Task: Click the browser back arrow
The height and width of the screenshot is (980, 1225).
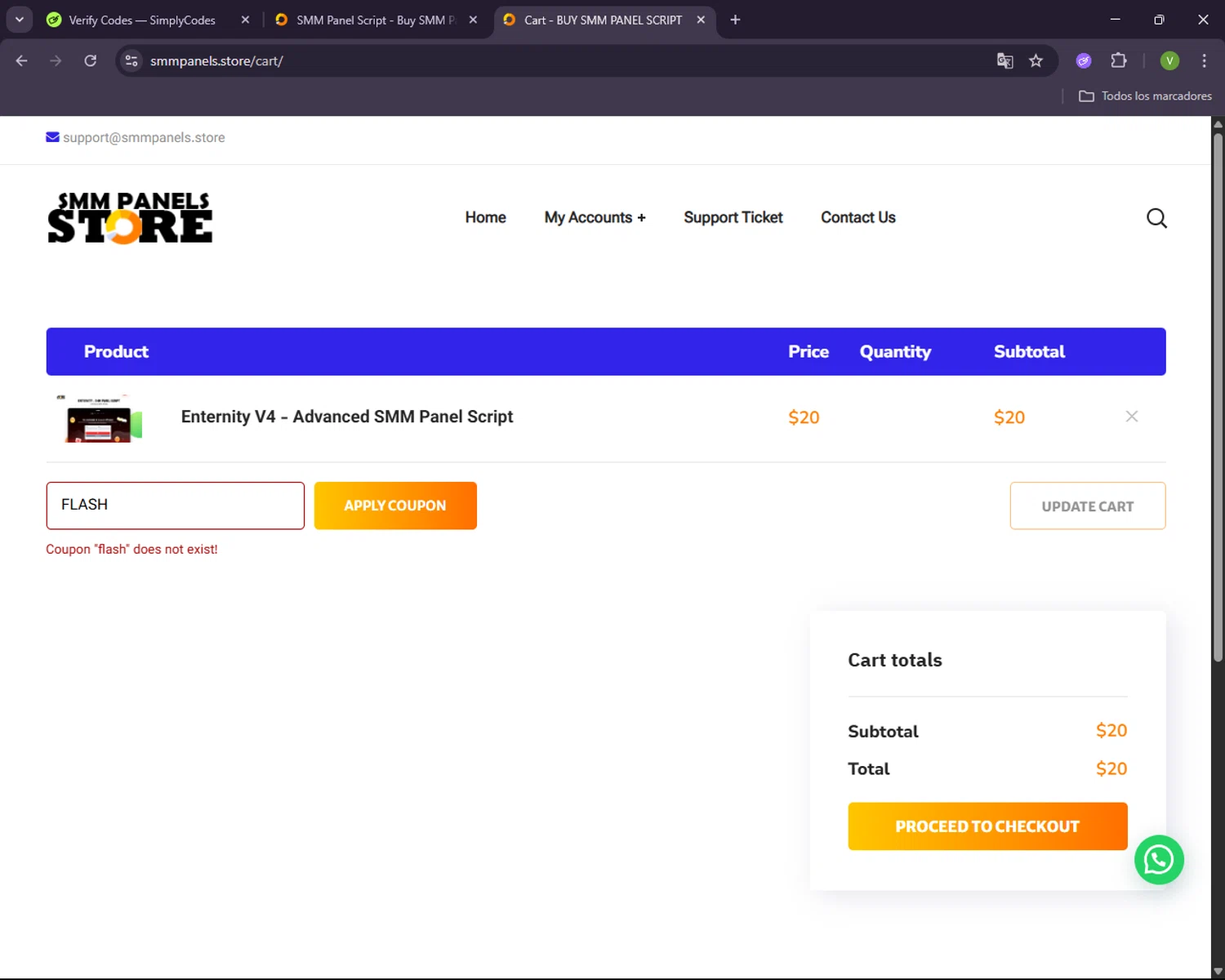Action: coord(22,60)
